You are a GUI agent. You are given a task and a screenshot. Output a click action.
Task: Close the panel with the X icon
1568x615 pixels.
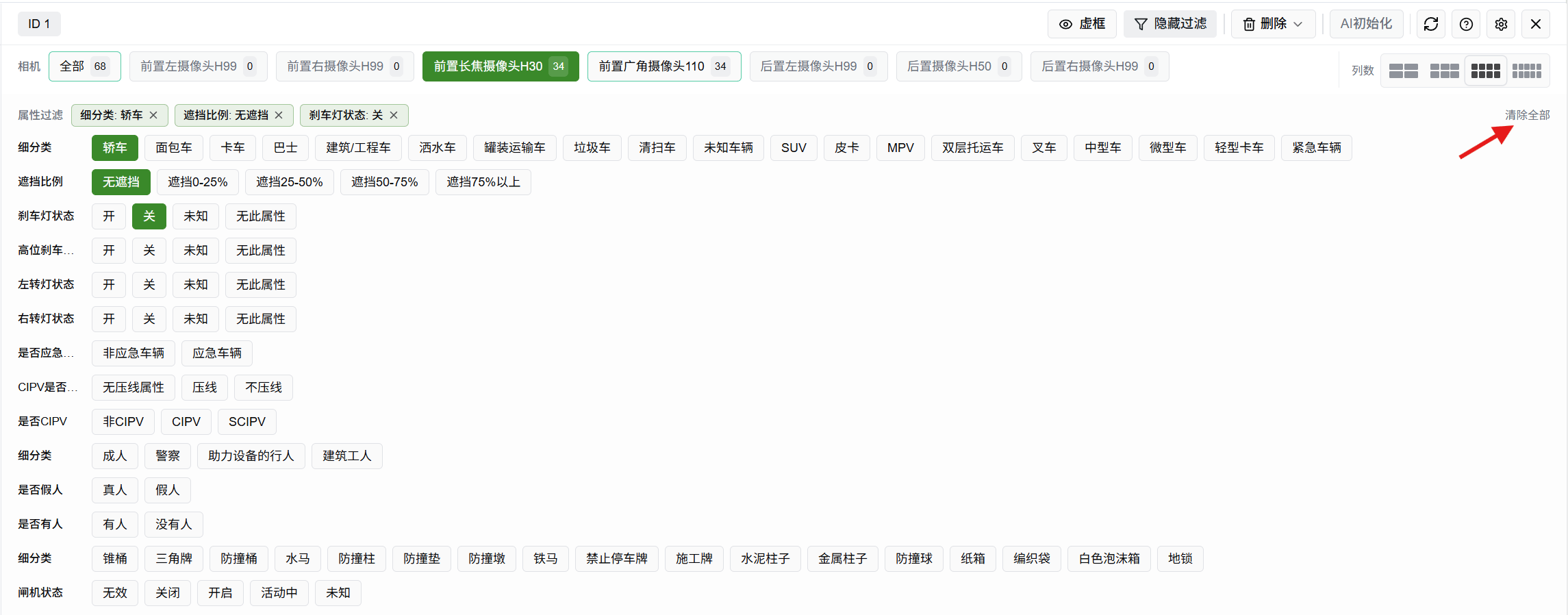[x=1536, y=24]
